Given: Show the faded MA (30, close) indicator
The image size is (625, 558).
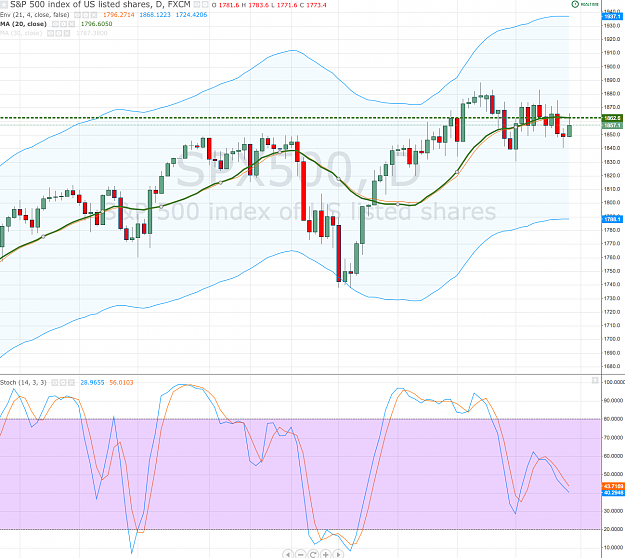Looking at the screenshot, I should pyautogui.click(x=51, y=33).
